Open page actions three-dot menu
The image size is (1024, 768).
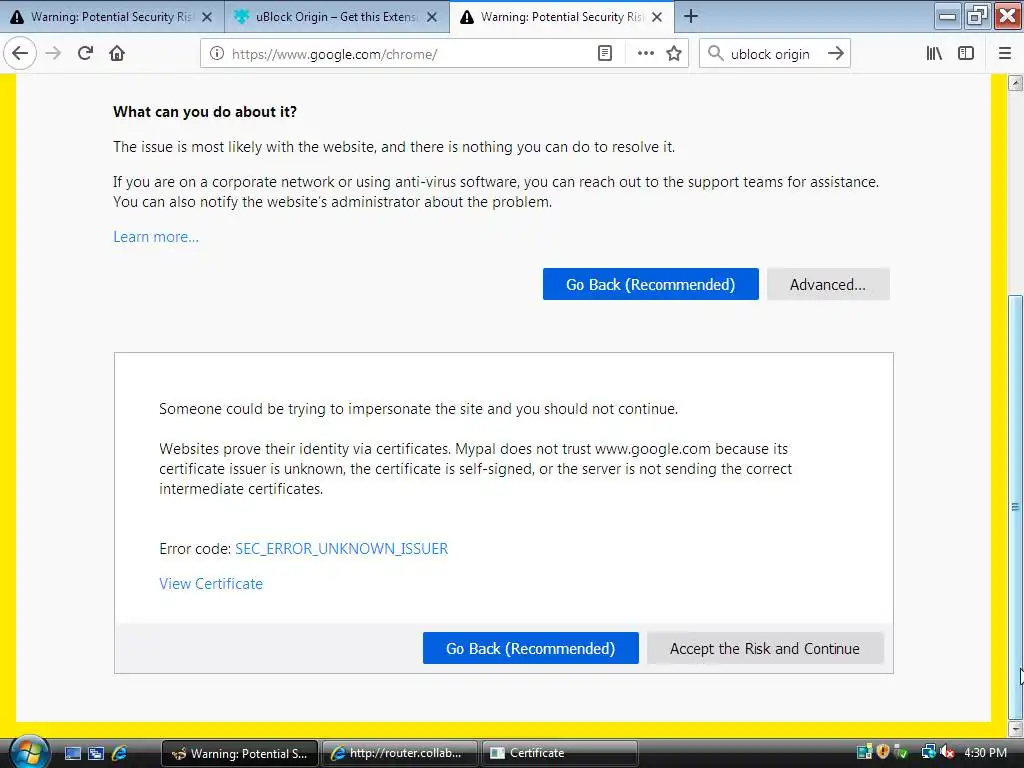[x=646, y=54]
